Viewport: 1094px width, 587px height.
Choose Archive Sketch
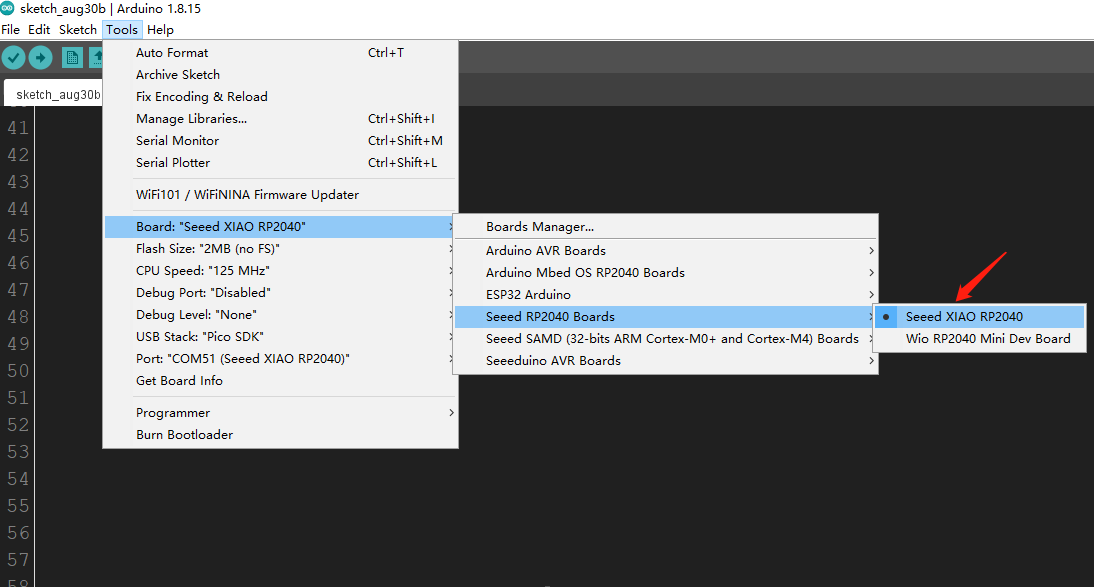coord(280,75)
